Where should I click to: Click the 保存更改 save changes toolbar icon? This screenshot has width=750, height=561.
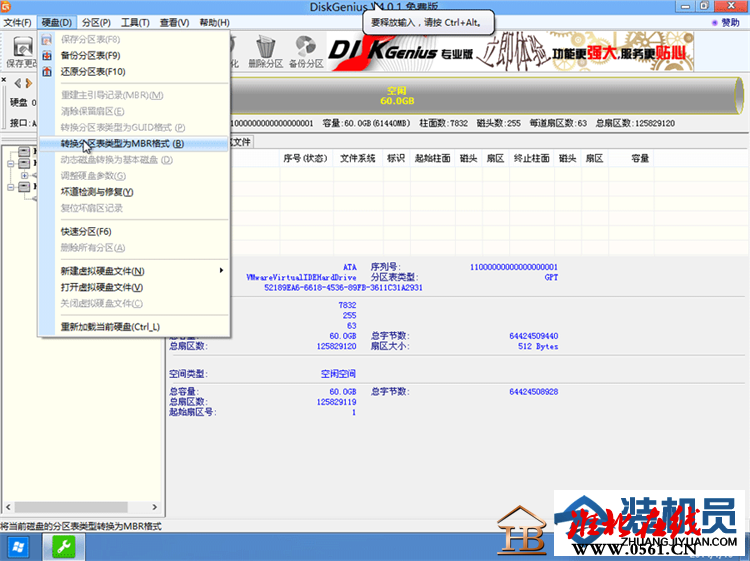(22, 52)
